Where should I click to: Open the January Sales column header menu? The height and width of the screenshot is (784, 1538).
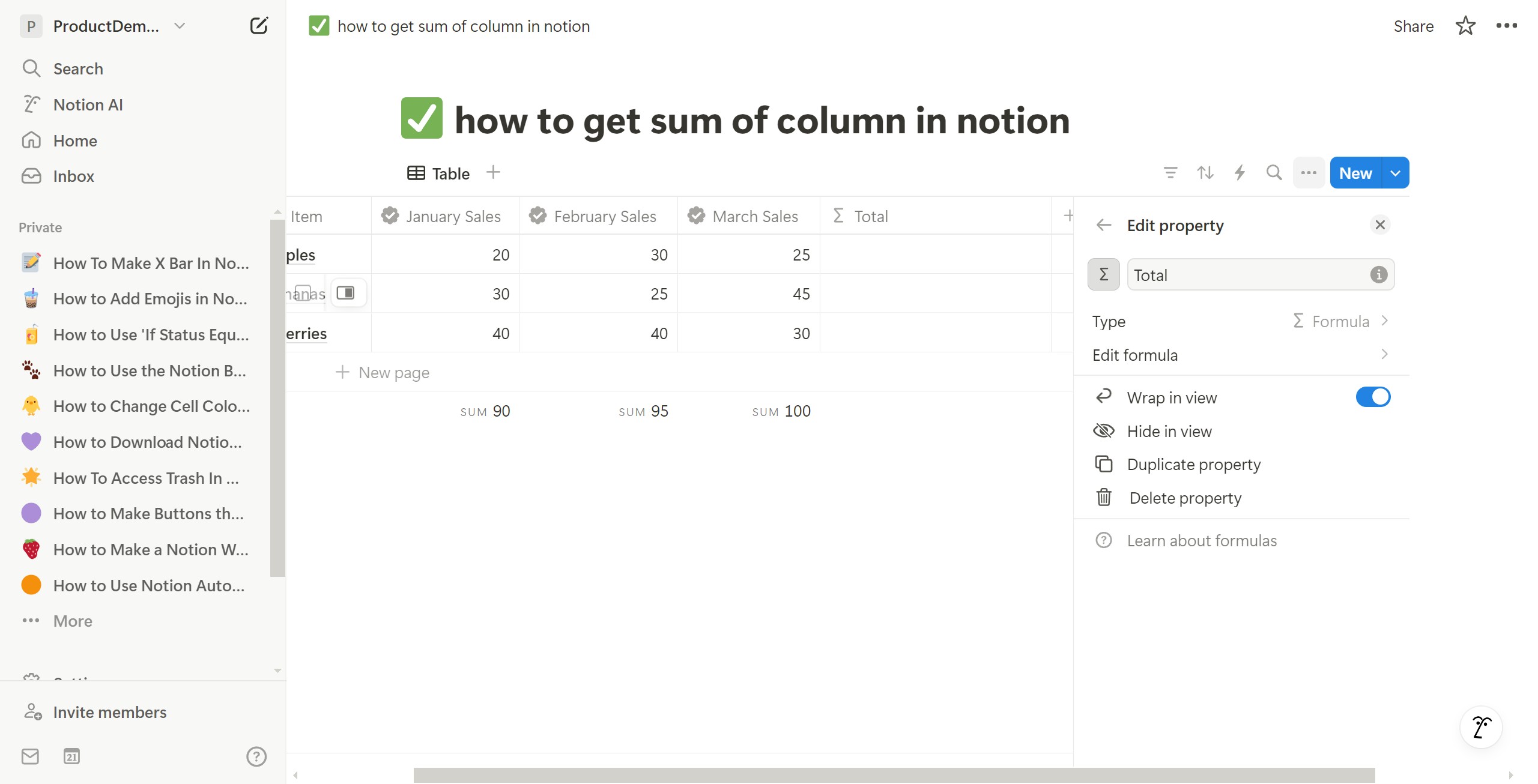[444, 216]
